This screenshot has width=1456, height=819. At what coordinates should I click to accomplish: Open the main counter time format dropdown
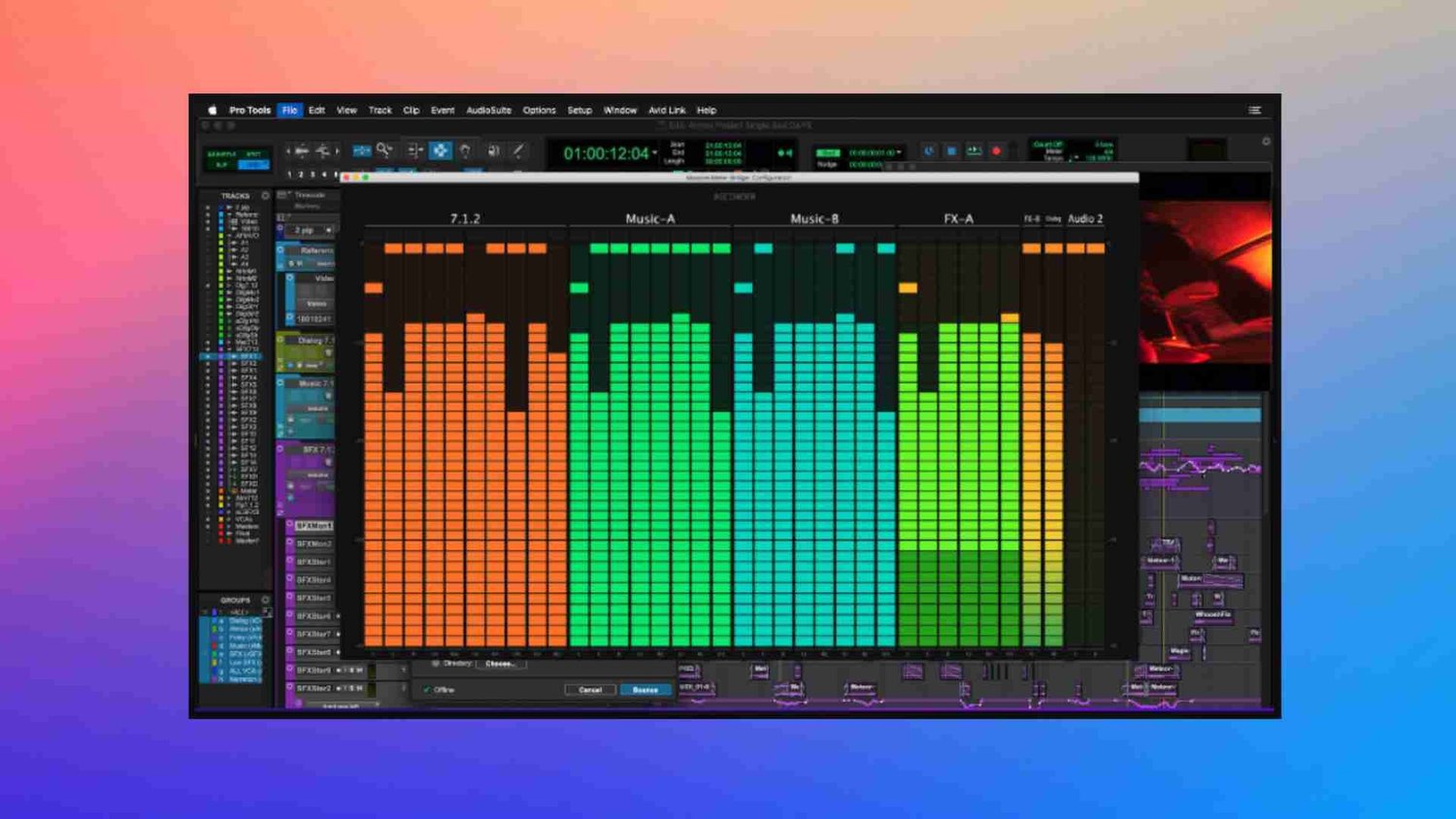point(654,153)
